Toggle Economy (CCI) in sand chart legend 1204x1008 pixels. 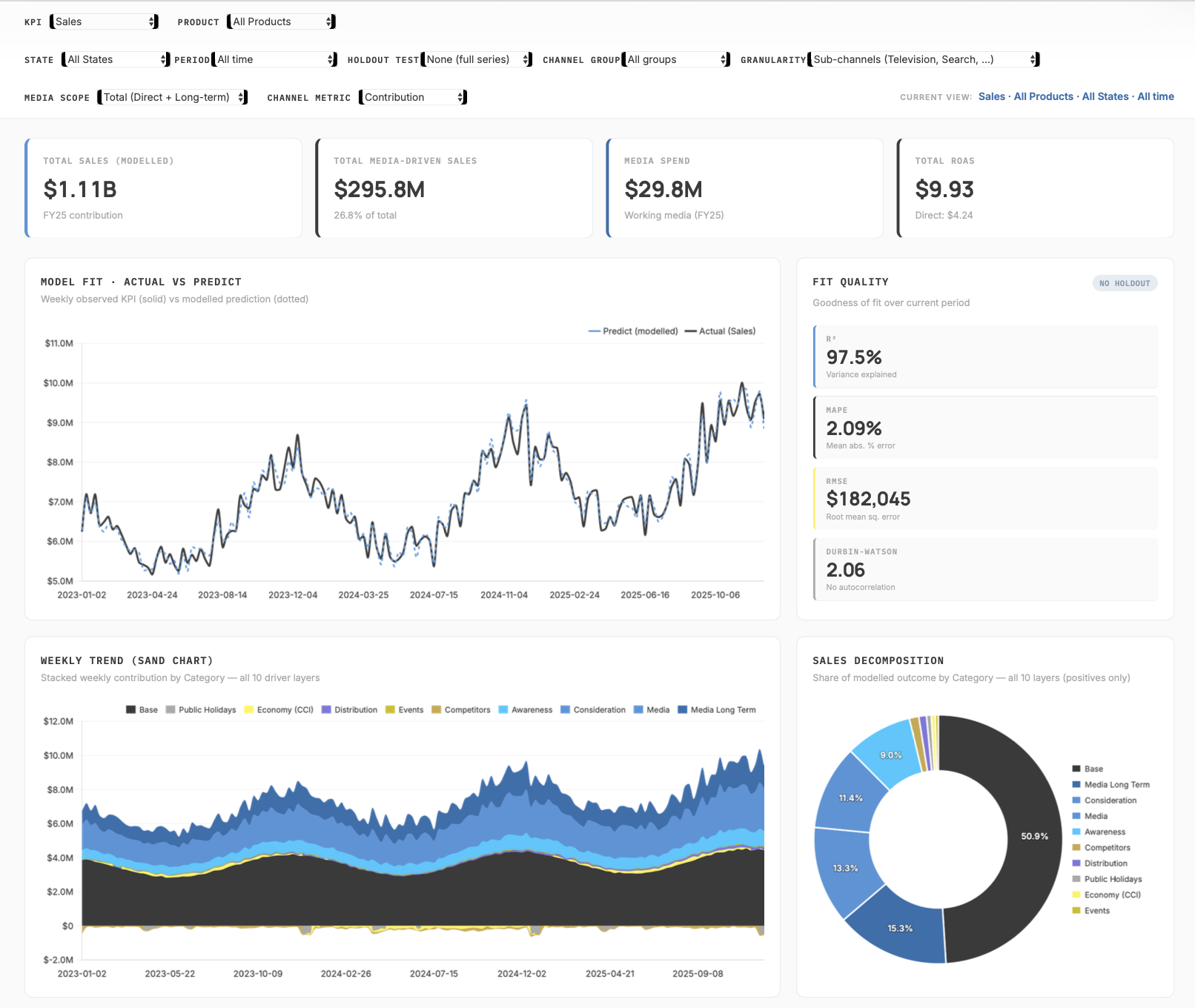point(279,710)
